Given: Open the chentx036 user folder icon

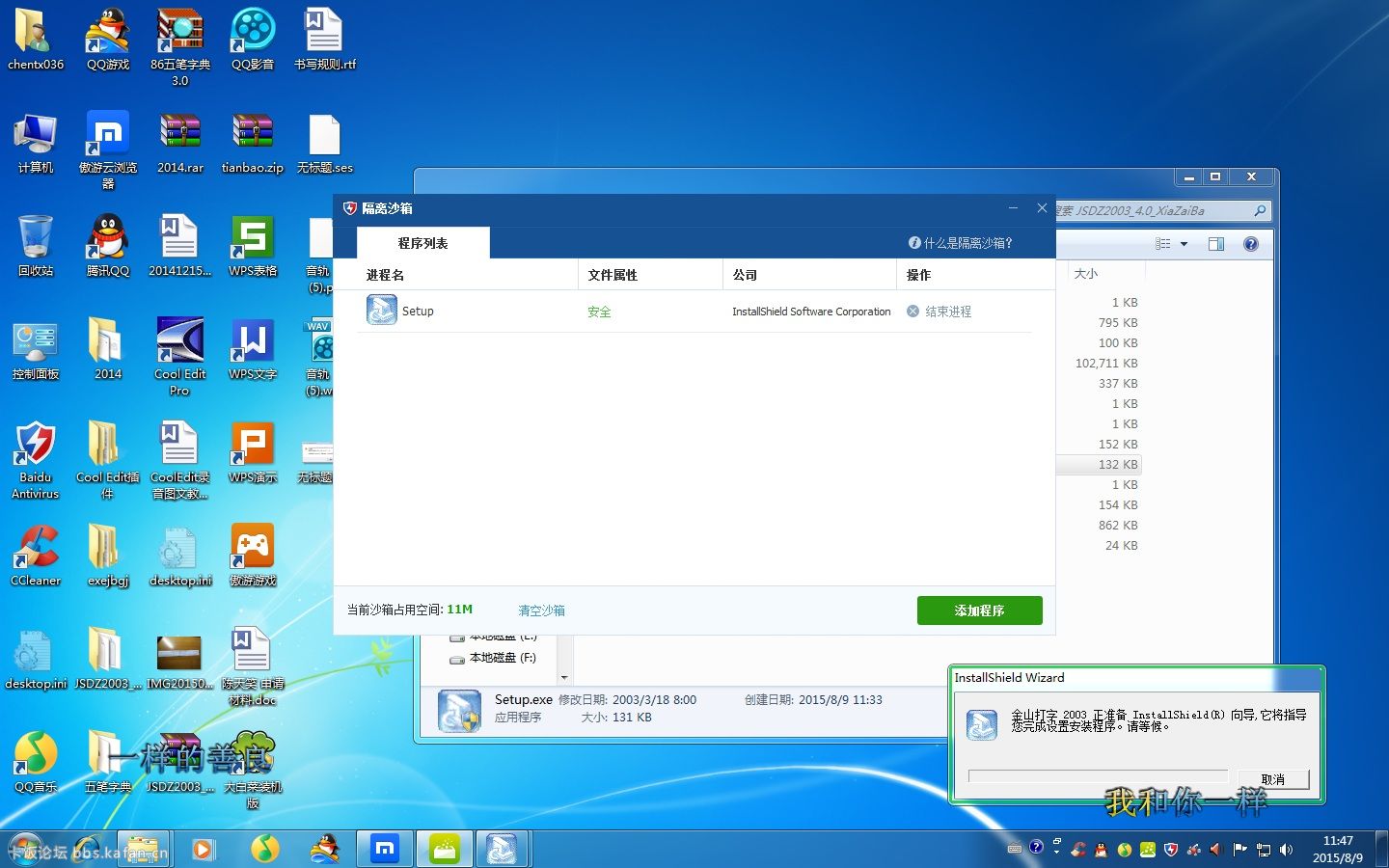Looking at the screenshot, I should [x=35, y=31].
